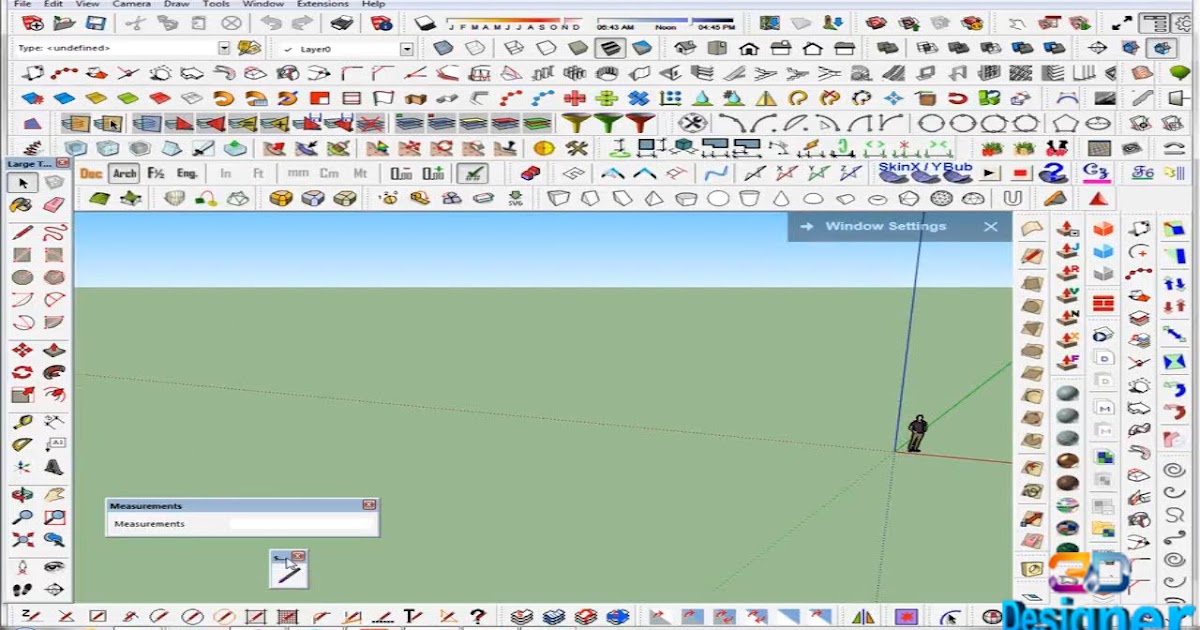The image size is (1200, 630).
Task: Click the Print icon
Action: tap(341, 22)
